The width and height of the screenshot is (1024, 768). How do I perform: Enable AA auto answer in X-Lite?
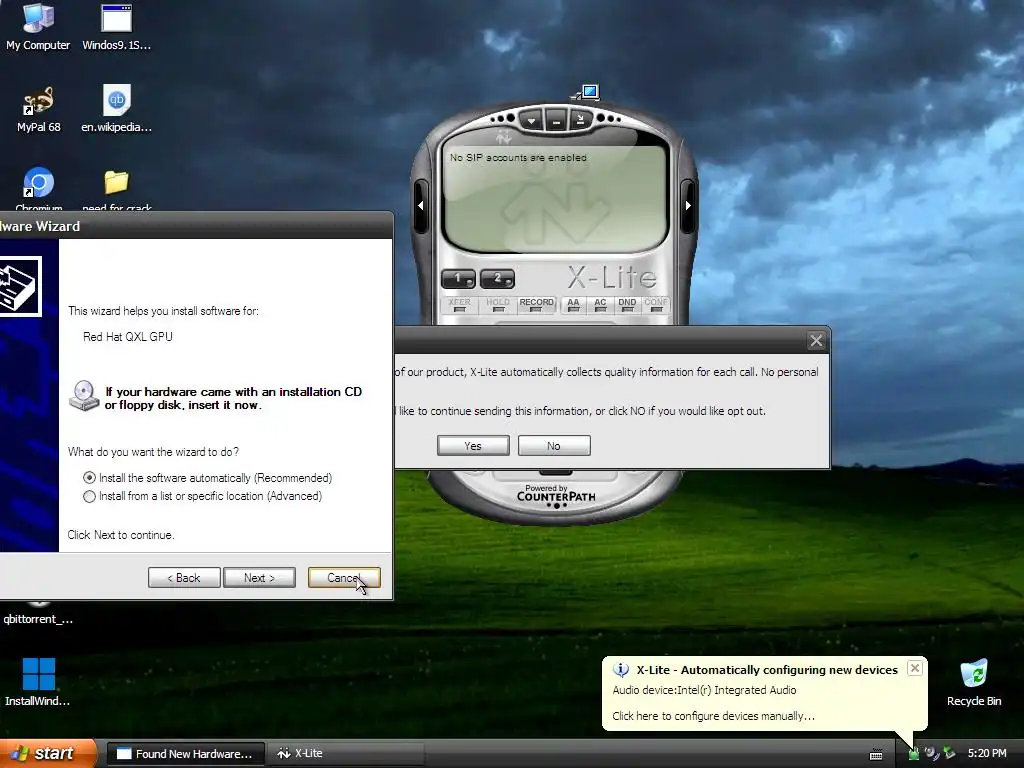pos(573,305)
